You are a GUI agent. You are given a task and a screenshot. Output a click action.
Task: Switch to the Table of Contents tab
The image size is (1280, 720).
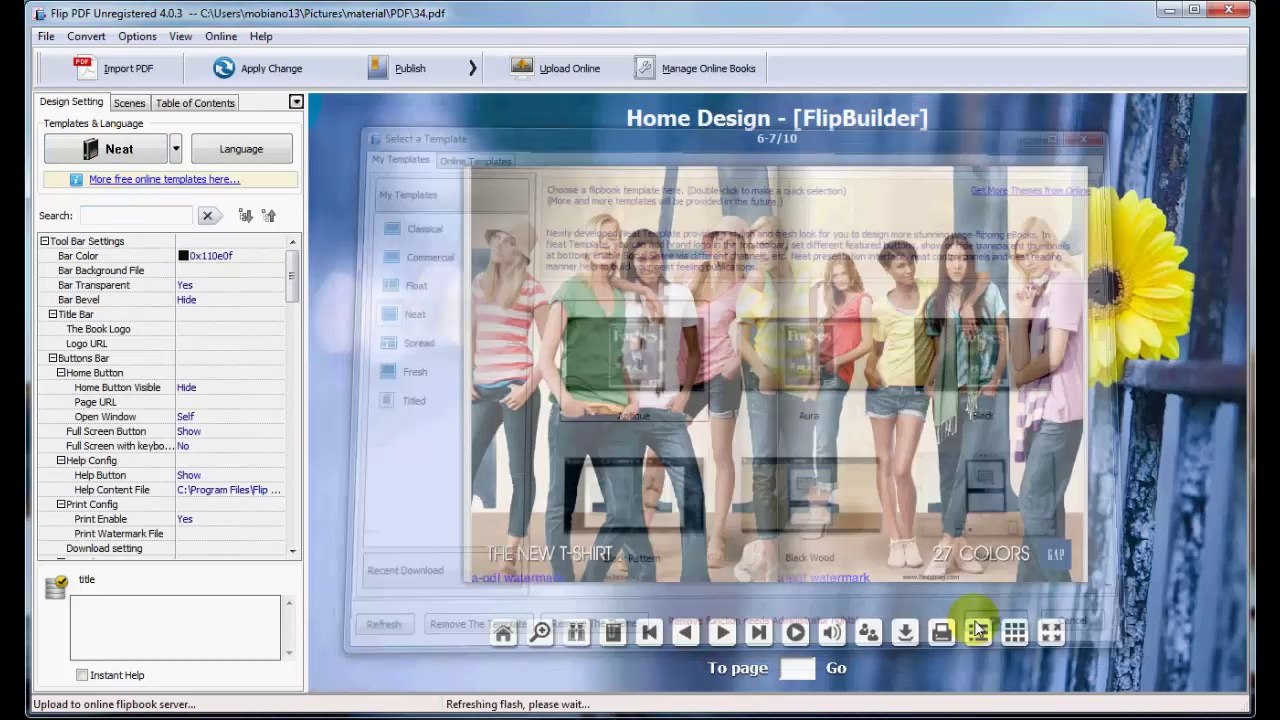tap(195, 103)
